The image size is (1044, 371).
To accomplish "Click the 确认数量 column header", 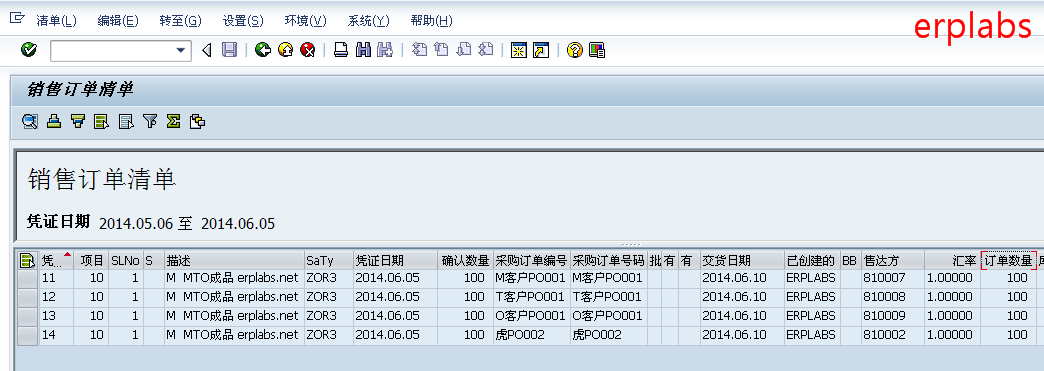I will 465,260.
